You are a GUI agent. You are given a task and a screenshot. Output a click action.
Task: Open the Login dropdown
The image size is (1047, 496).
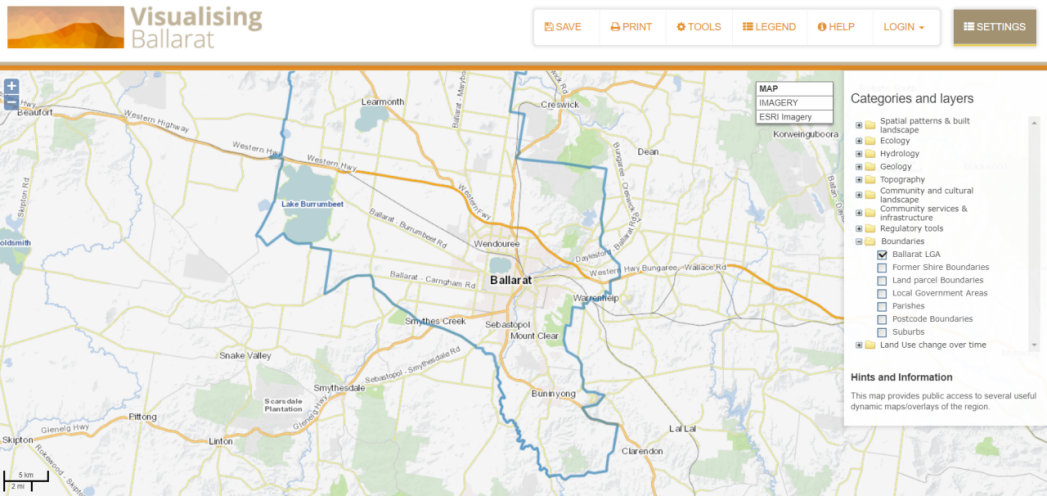tap(903, 27)
